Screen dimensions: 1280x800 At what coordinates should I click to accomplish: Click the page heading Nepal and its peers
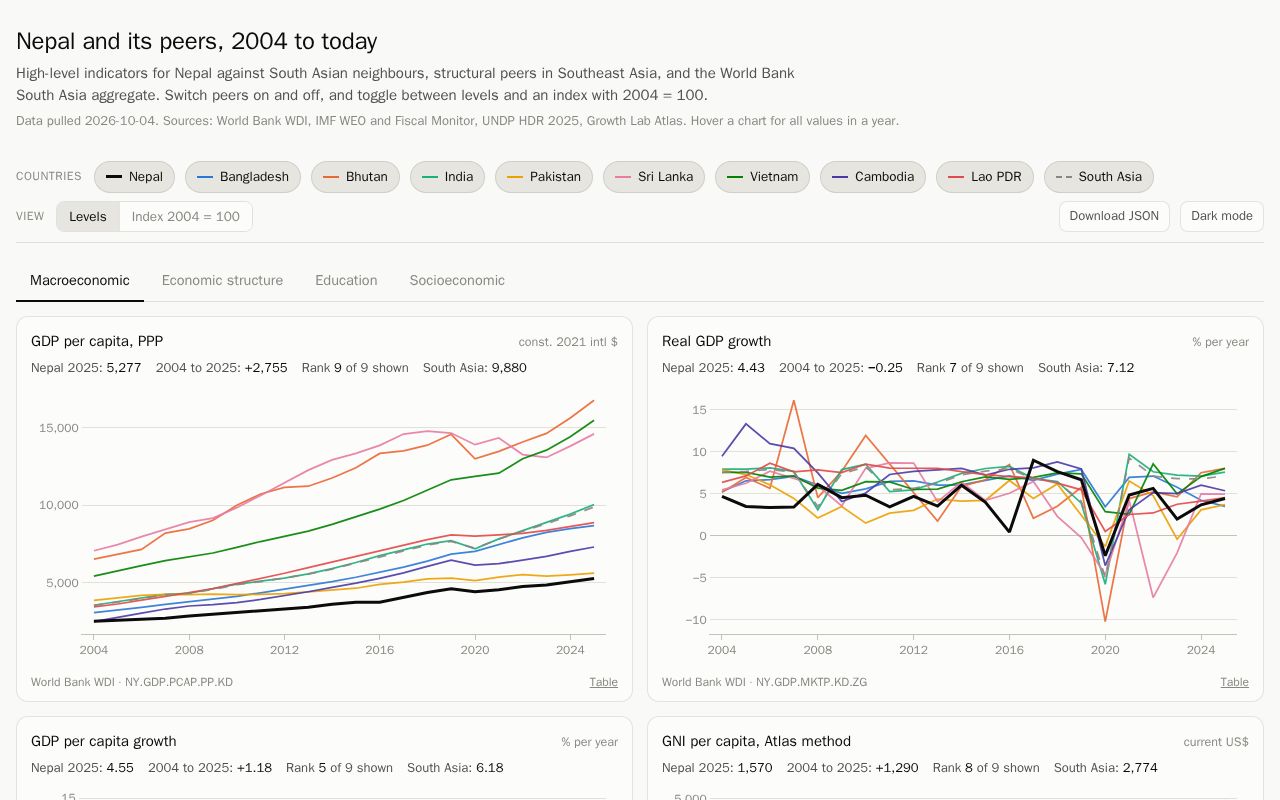coord(197,42)
